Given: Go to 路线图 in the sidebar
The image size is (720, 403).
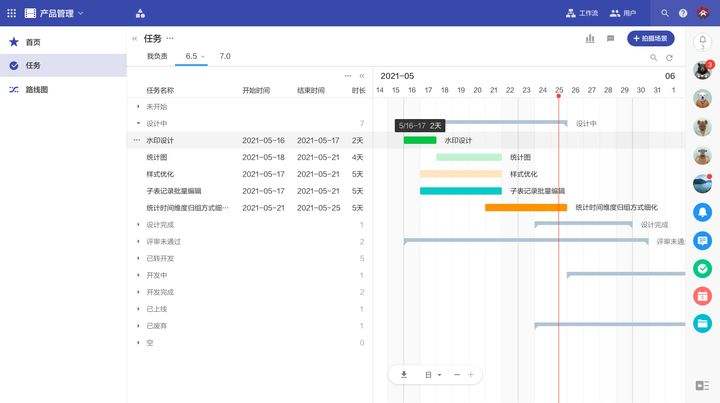Looking at the screenshot, I should 37,89.
